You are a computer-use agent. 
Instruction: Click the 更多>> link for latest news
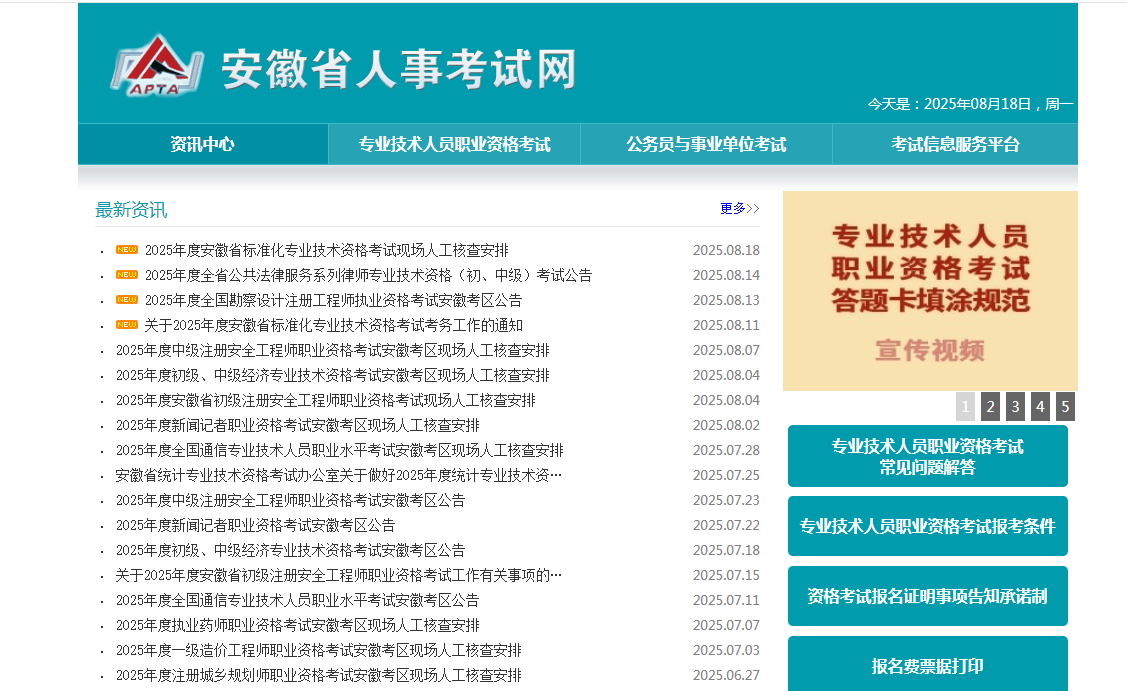click(x=736, y=207)
